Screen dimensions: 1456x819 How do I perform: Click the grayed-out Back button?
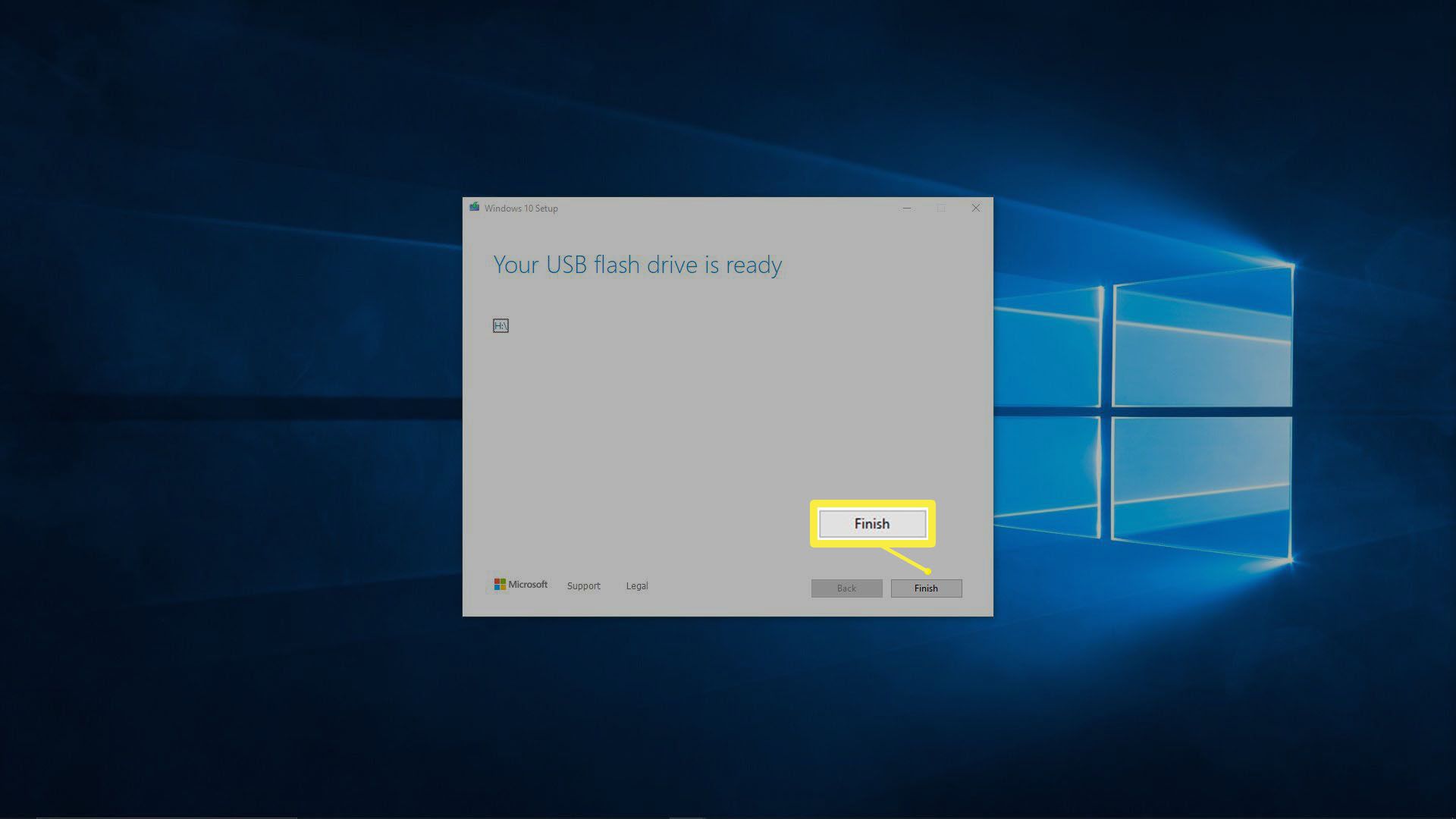click(846, 588)
